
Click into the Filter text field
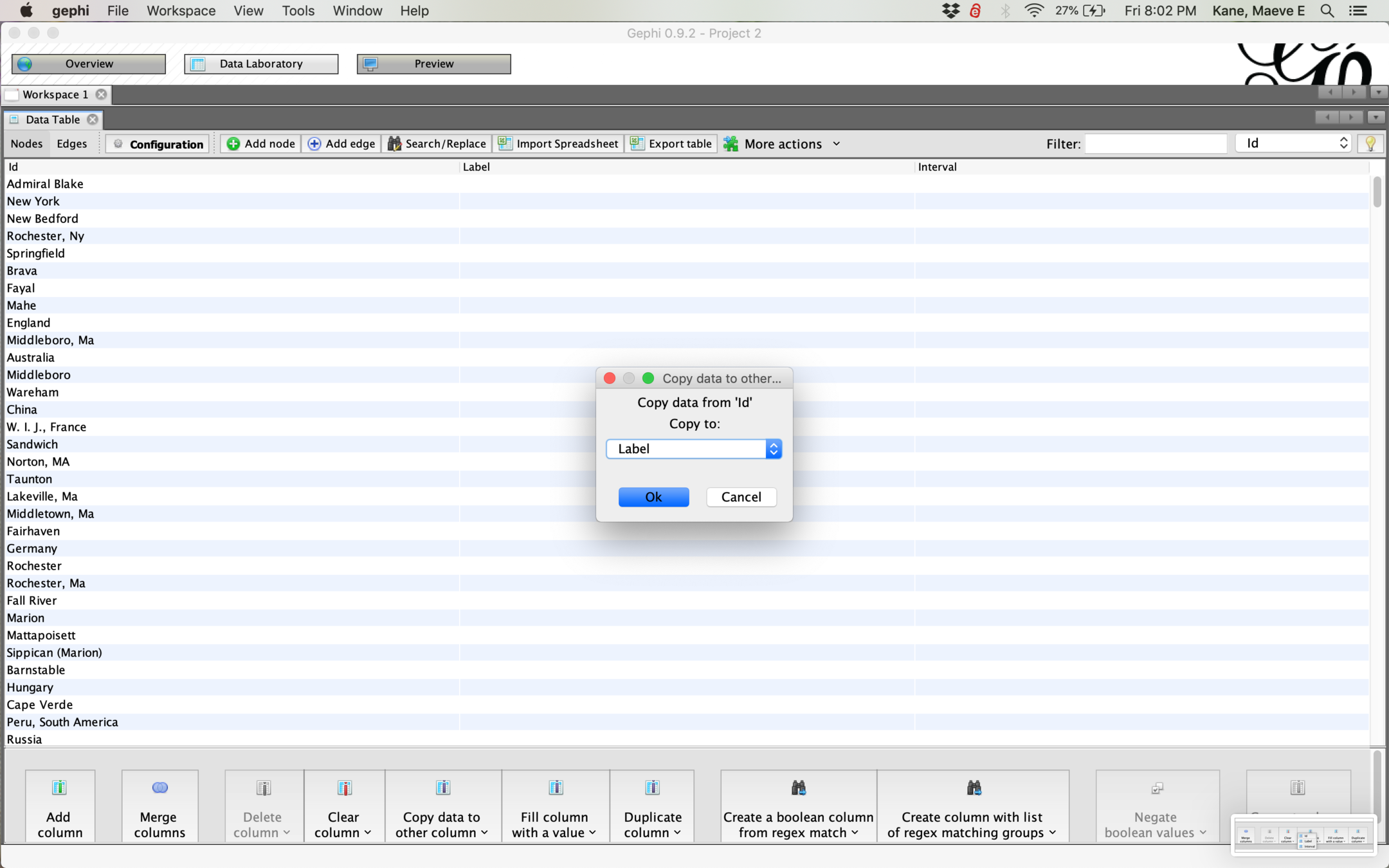pos(1155,143)
